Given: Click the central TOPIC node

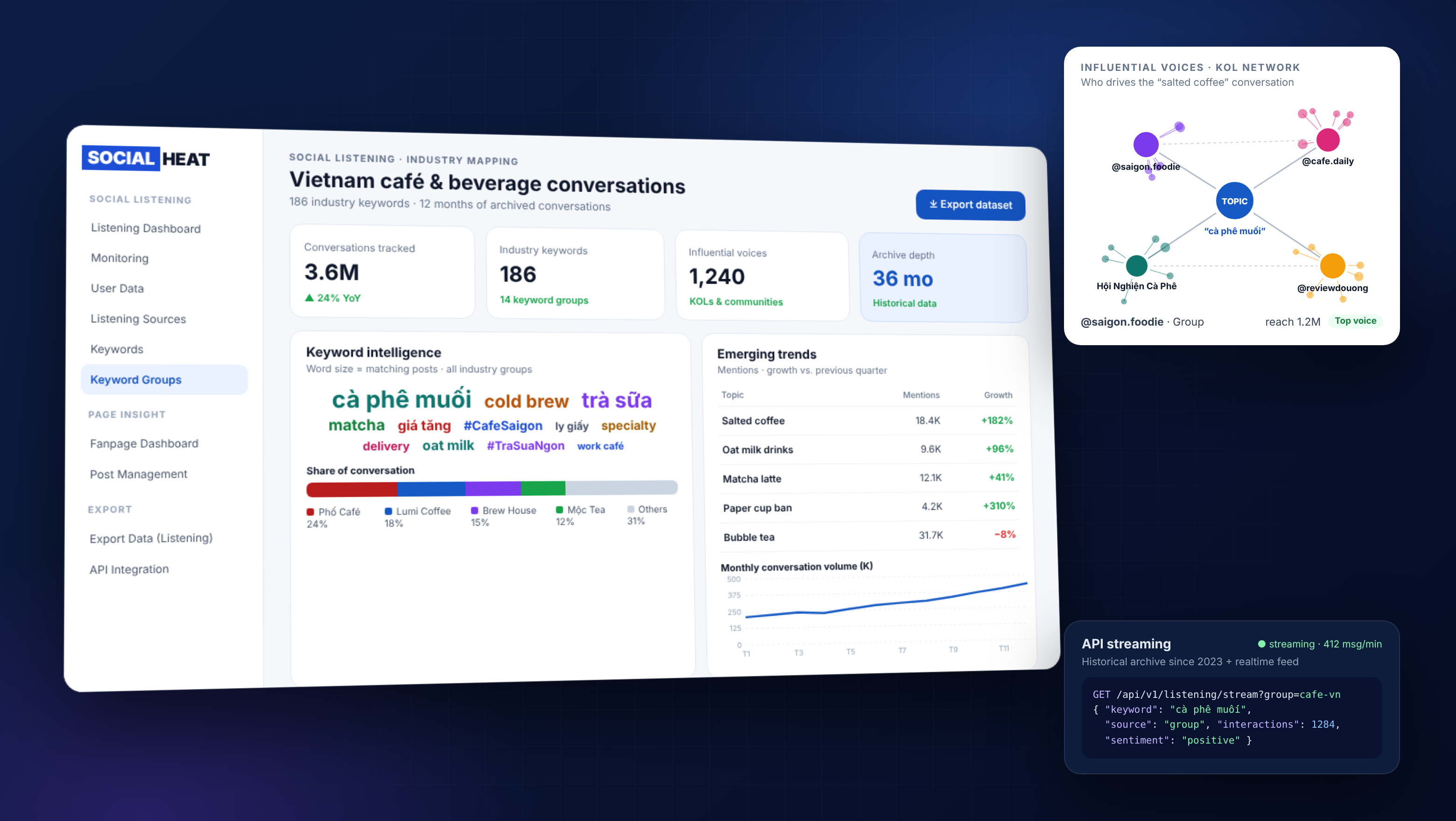Looking at the screenshot, I should tap(1234, 201).
